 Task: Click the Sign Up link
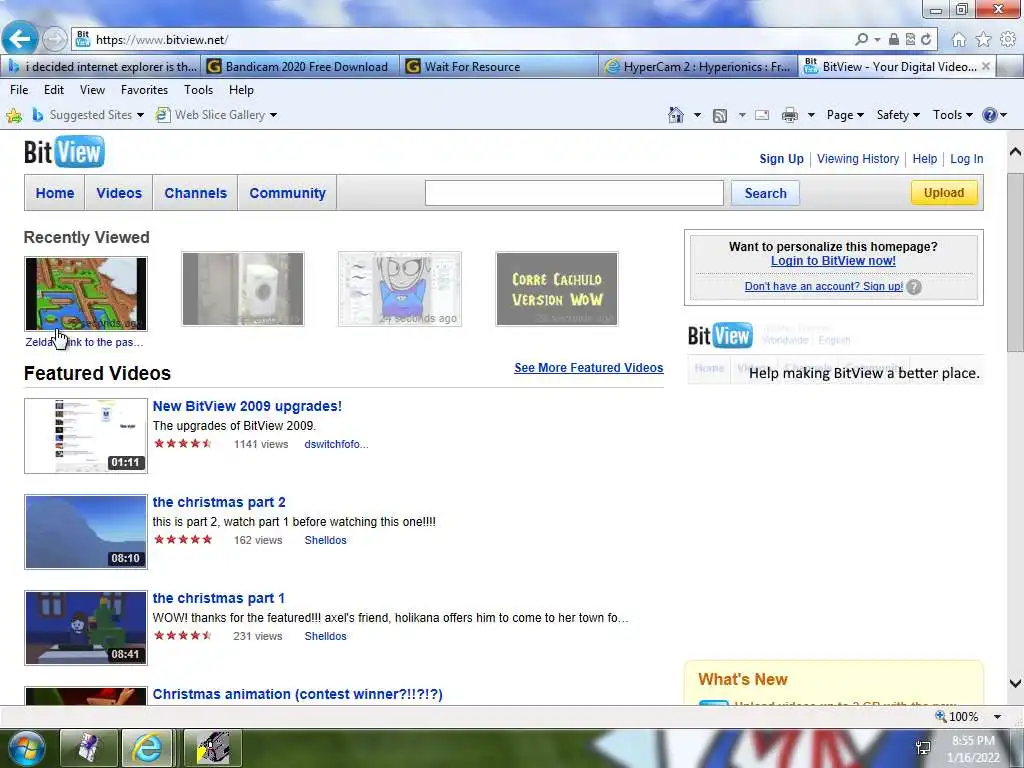(781, 159)
